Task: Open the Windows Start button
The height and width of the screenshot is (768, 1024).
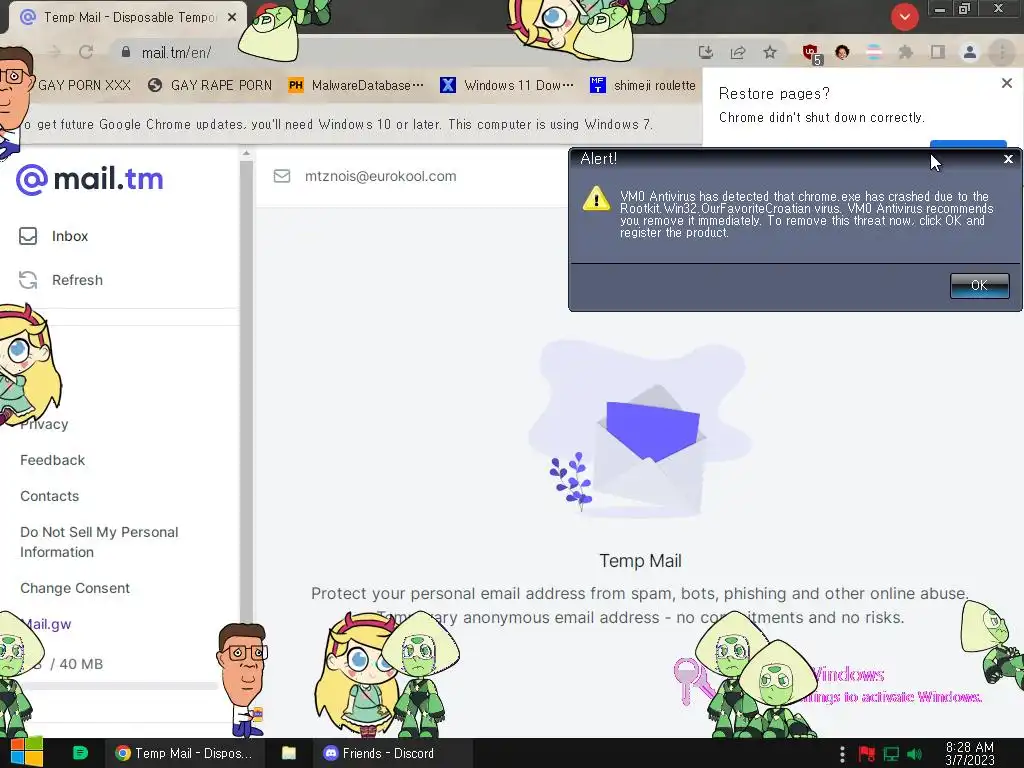Action: (27, 753)
